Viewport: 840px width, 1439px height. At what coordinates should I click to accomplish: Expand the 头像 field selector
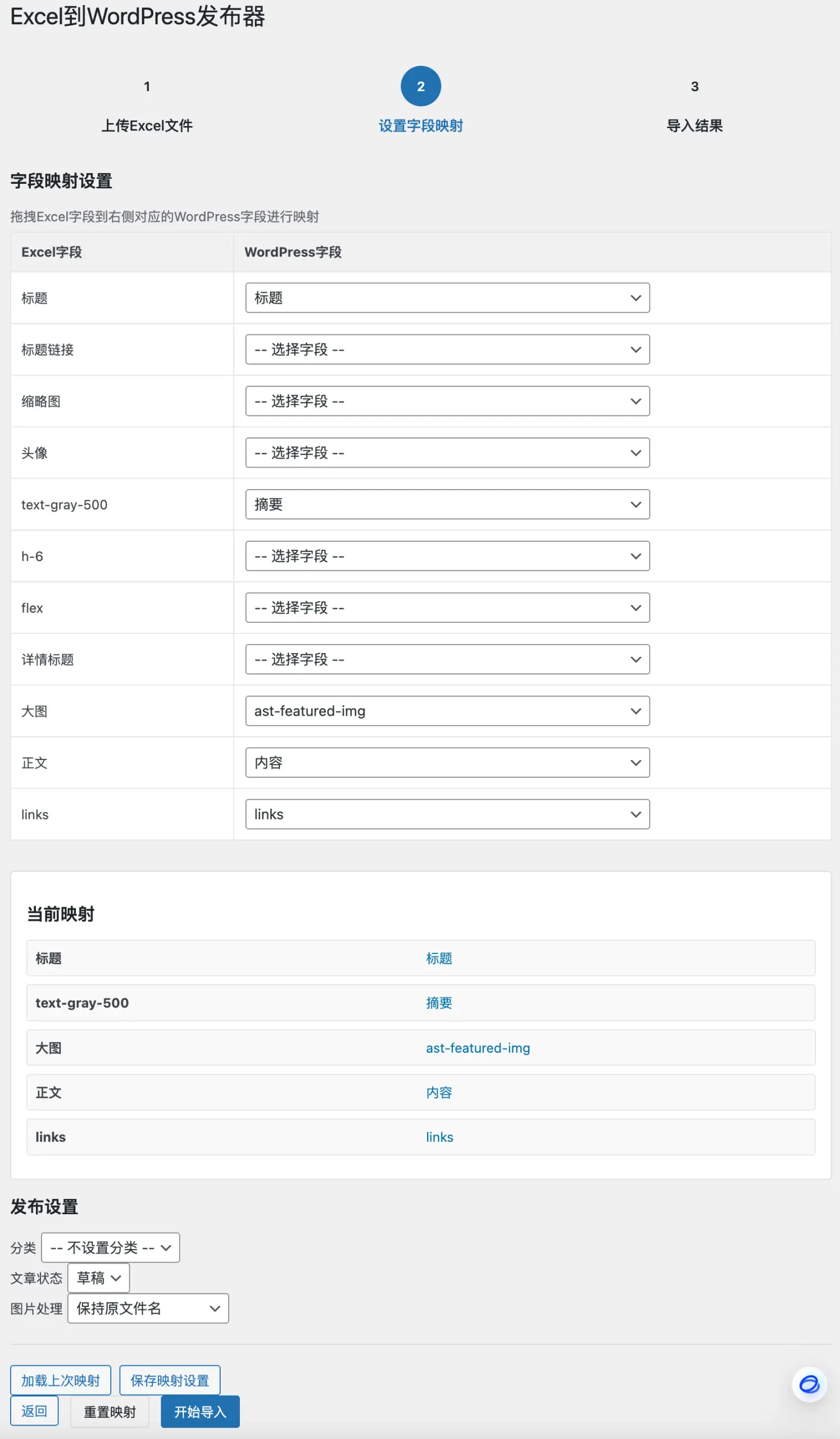point(447,453)
